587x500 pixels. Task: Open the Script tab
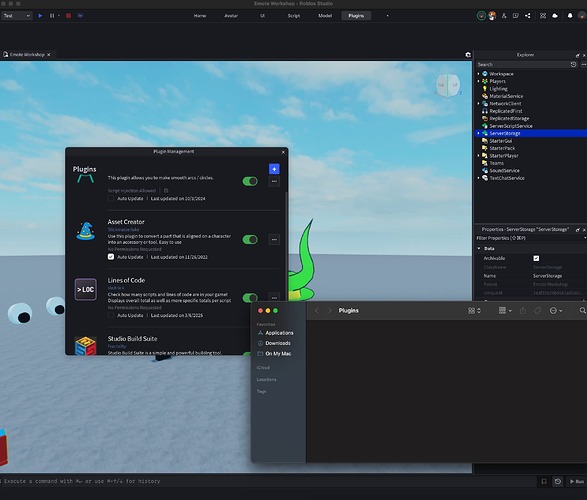294,16
